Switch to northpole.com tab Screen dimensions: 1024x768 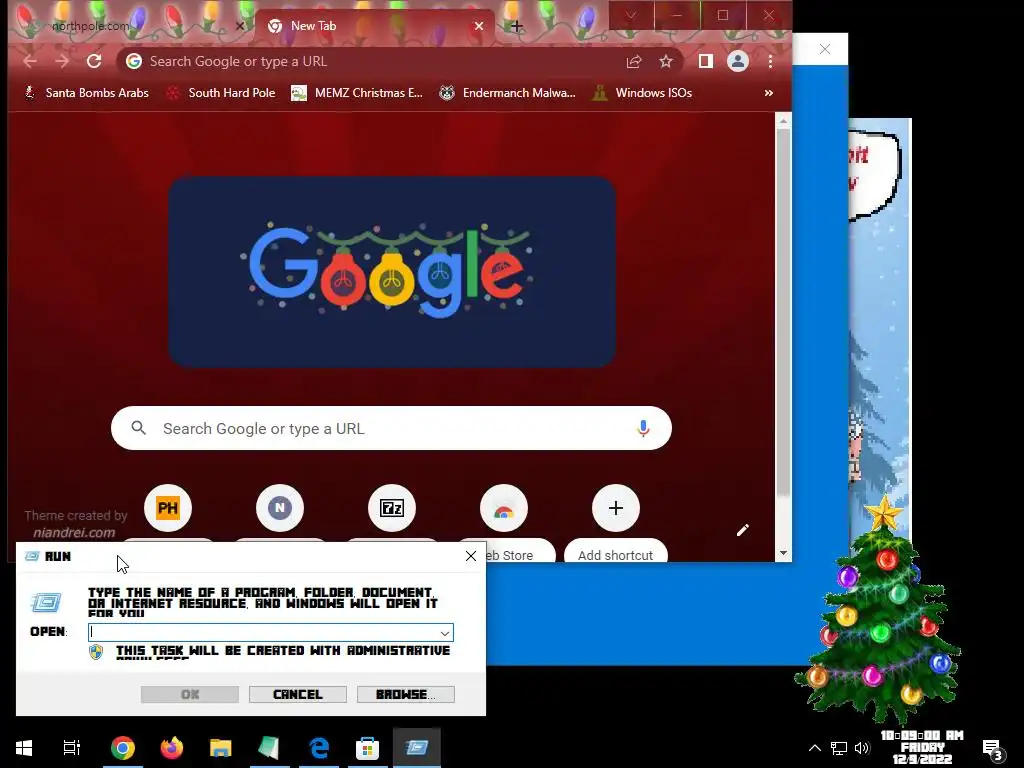pyautogui.click(x=131, y=26)
